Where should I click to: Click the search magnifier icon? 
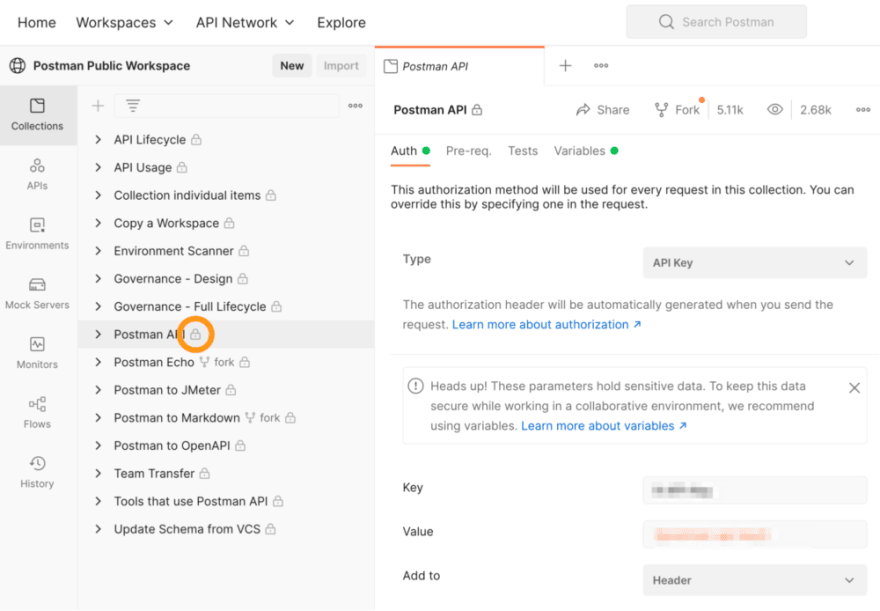point(666,22)
